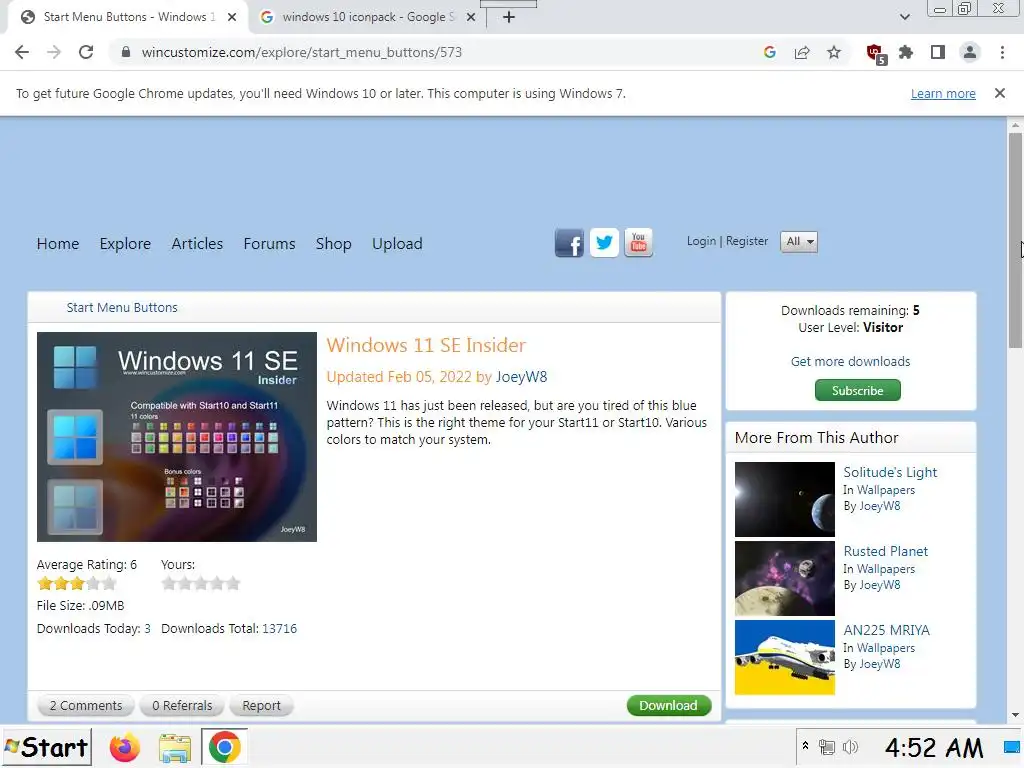Click the Chrome taskbar icon
This screenshot has height=768, width=1024.
[225, 747]
